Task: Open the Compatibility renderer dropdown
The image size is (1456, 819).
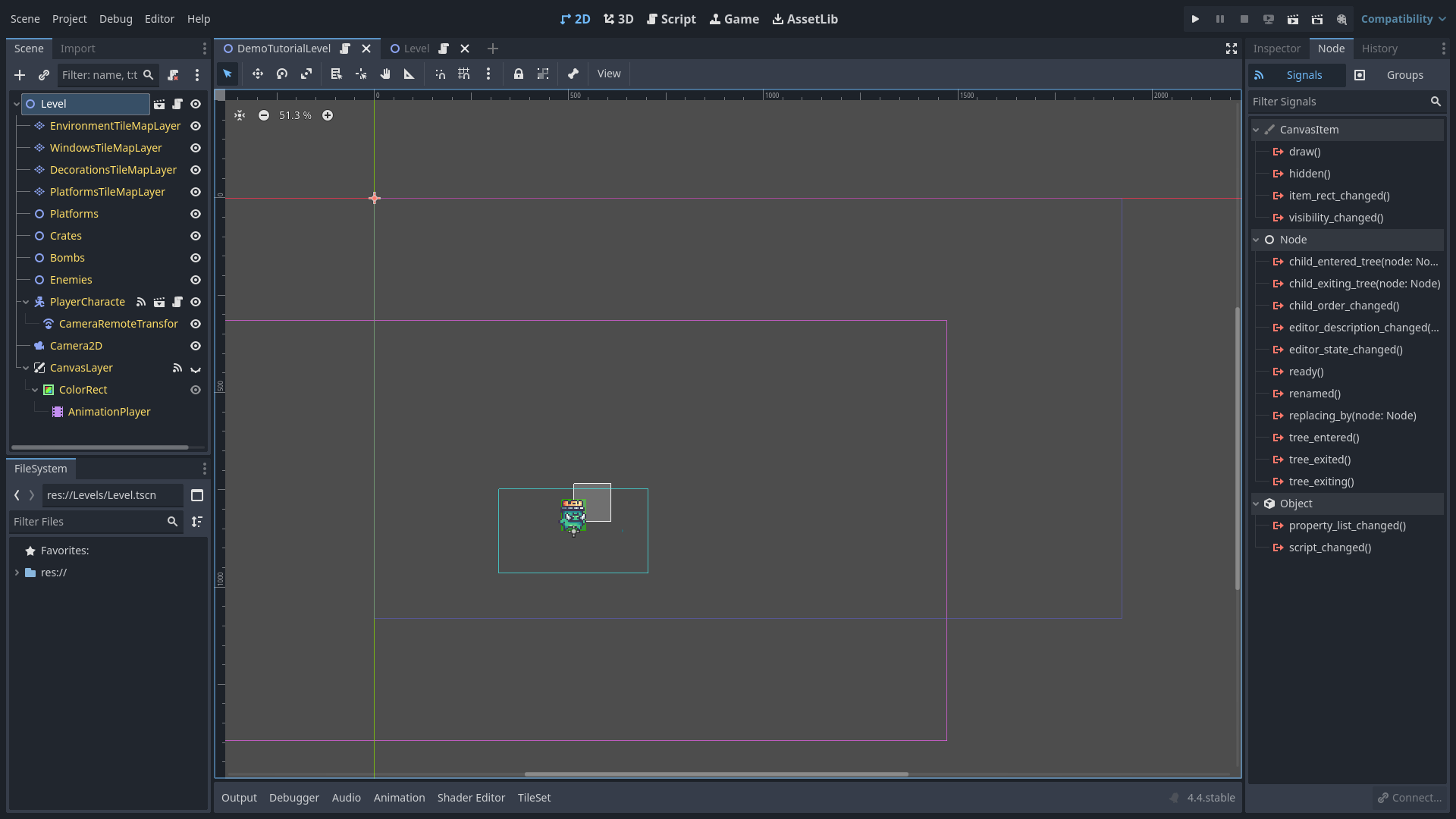Action: (x=1403, y=19)
